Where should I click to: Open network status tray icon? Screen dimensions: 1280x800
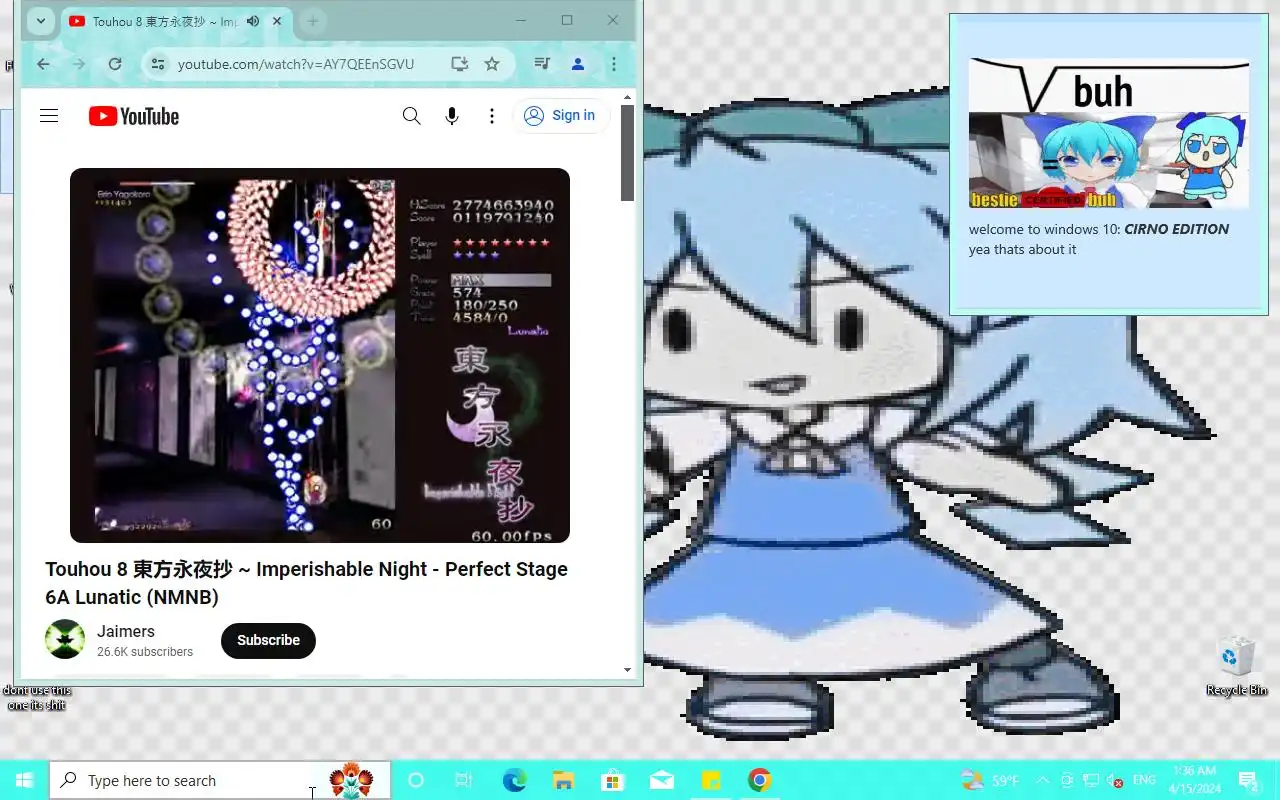pos(1091,780)
